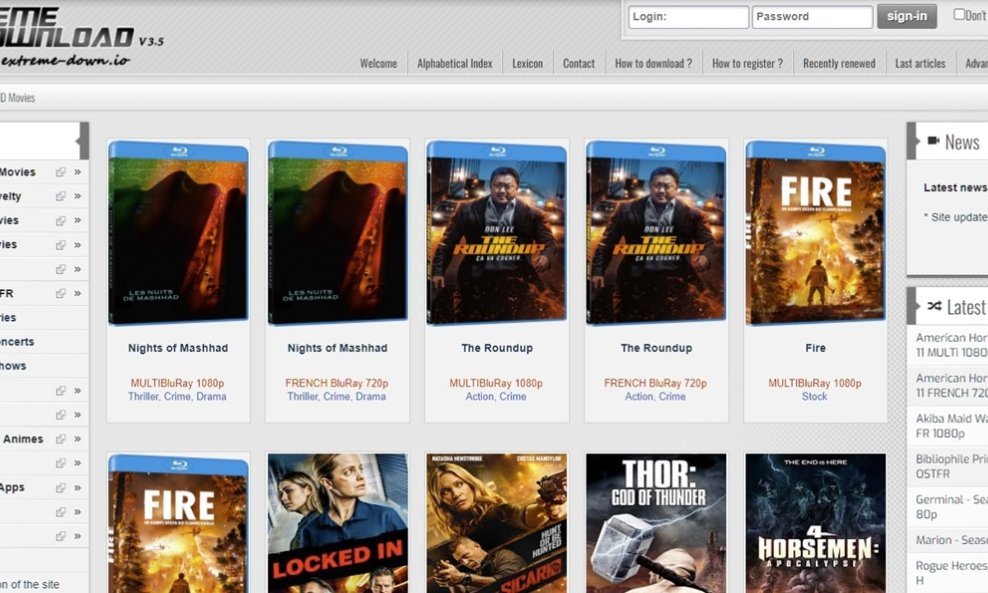This screenshot has height=593, width=988.
Task: Click the Site update news item
Action: pos(956,217)
